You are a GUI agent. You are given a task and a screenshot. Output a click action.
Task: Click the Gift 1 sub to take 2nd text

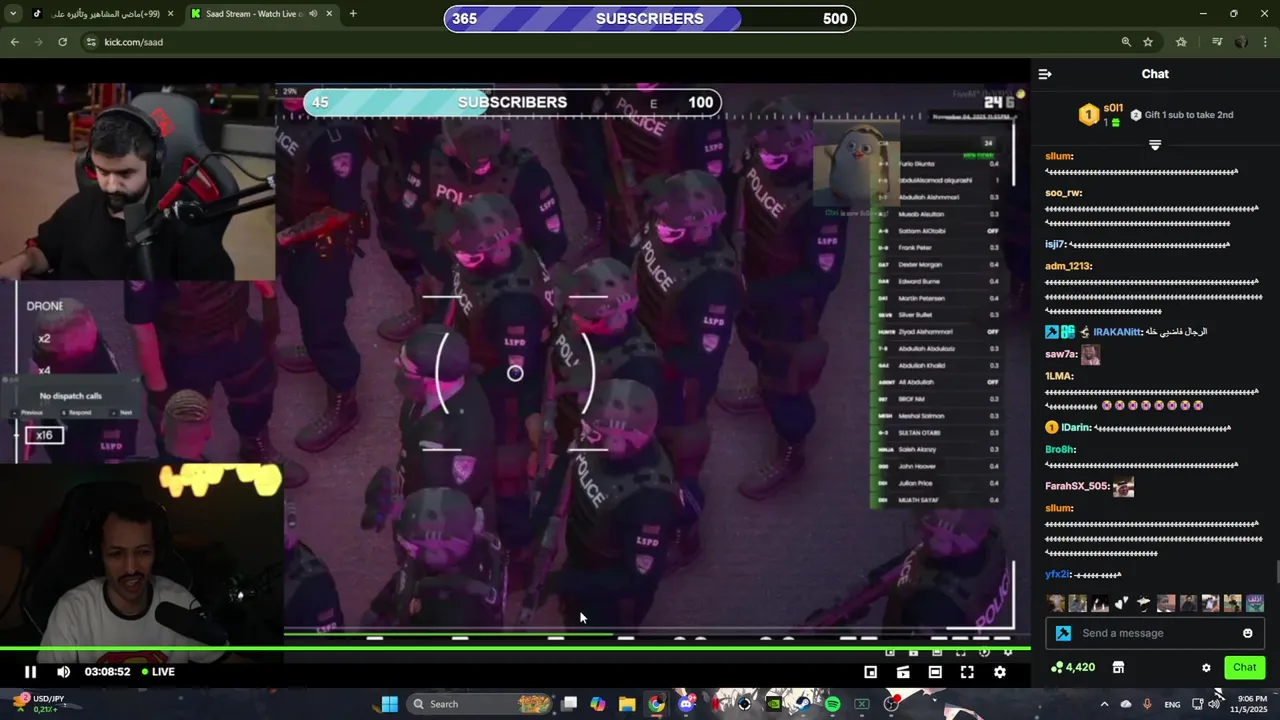coord(1189,115)
